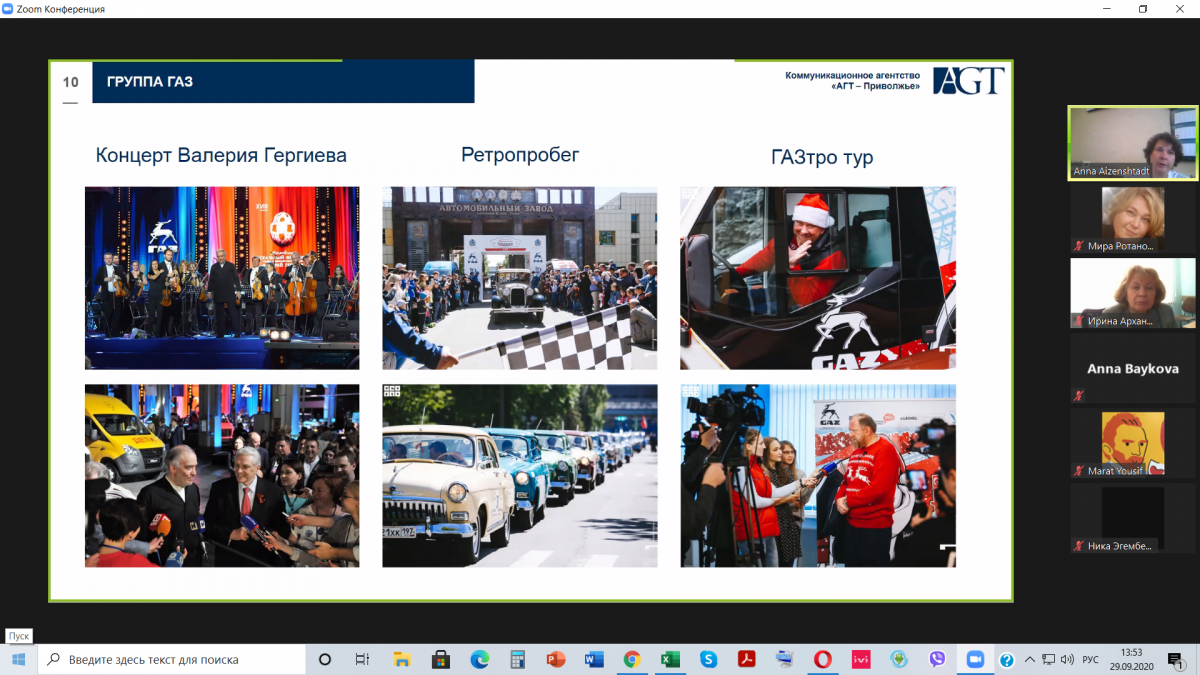Open Viber from the taskbar
1200x675 pixels.
pos(937,659)
